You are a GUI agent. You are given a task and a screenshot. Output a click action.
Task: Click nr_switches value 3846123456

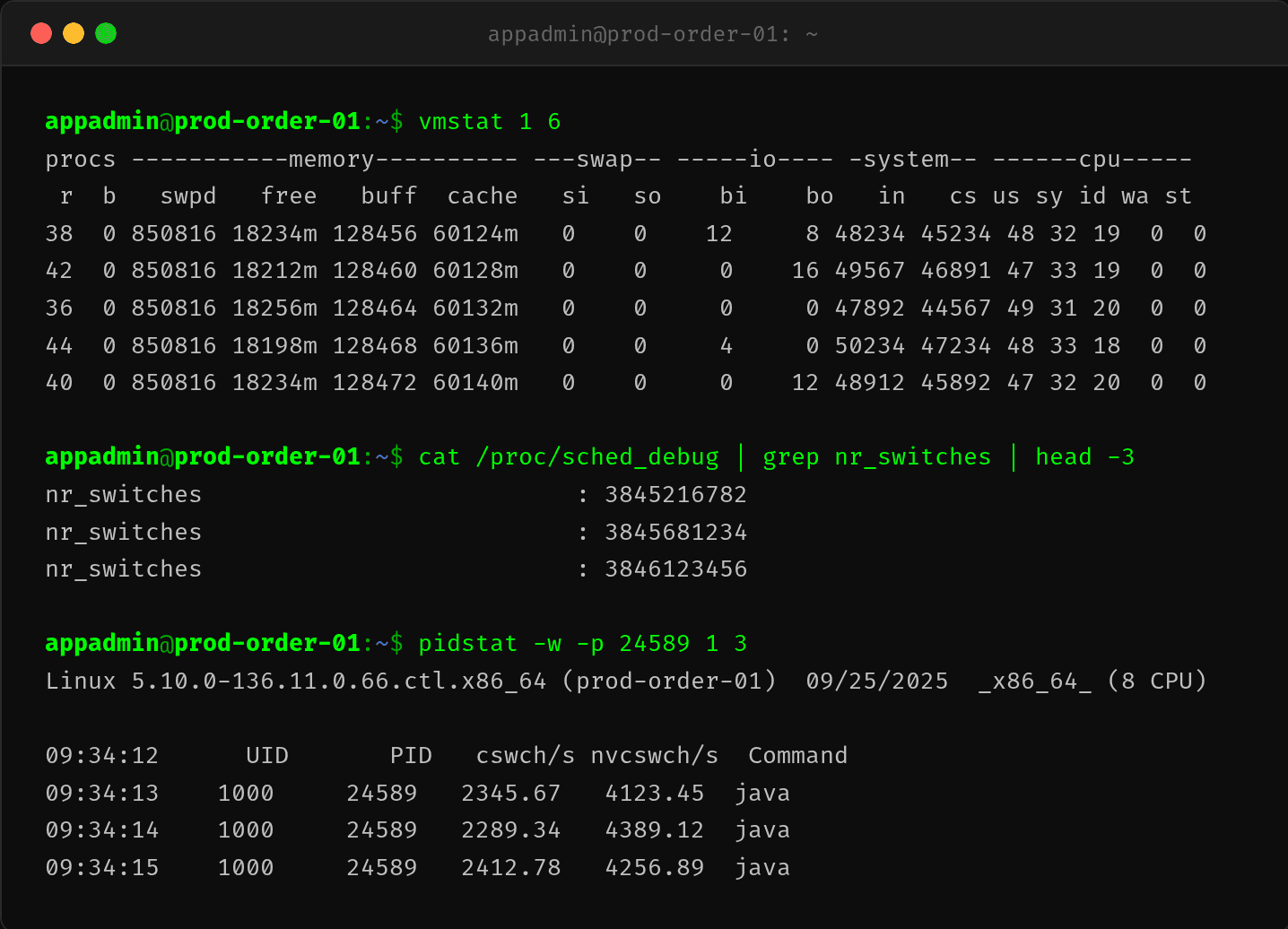[x=676, y=569]
